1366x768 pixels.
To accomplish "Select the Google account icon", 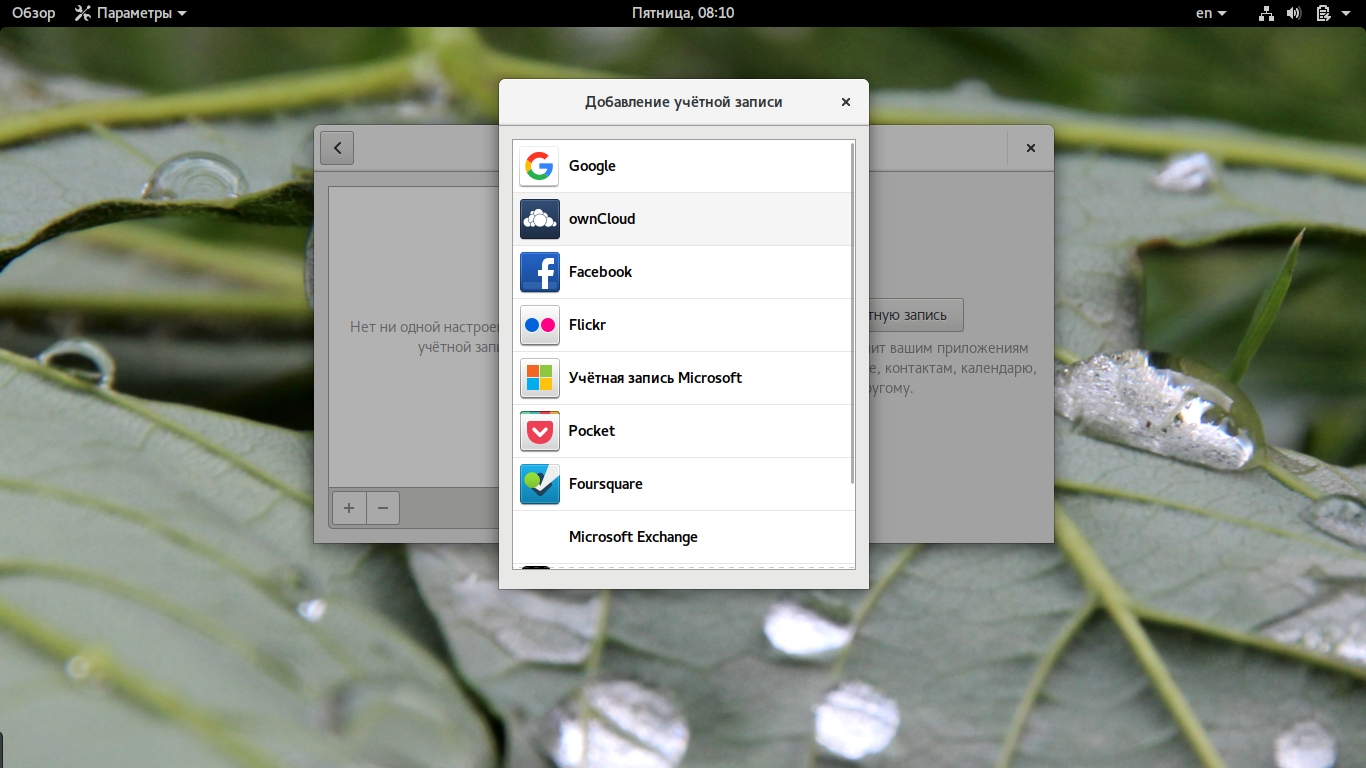I will click(x=539, y=166).
